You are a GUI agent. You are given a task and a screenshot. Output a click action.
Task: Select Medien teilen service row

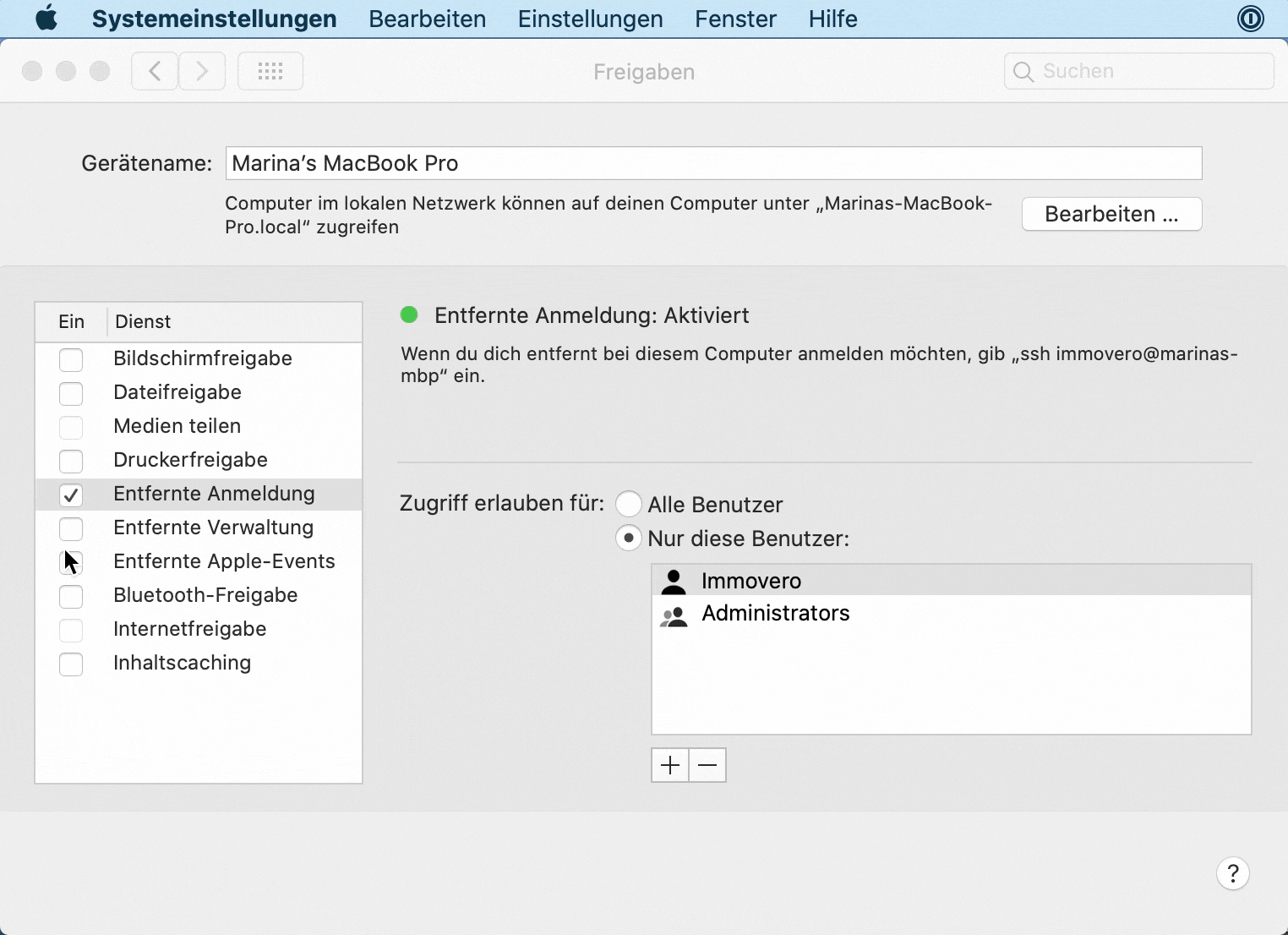(x=199, y=426)
